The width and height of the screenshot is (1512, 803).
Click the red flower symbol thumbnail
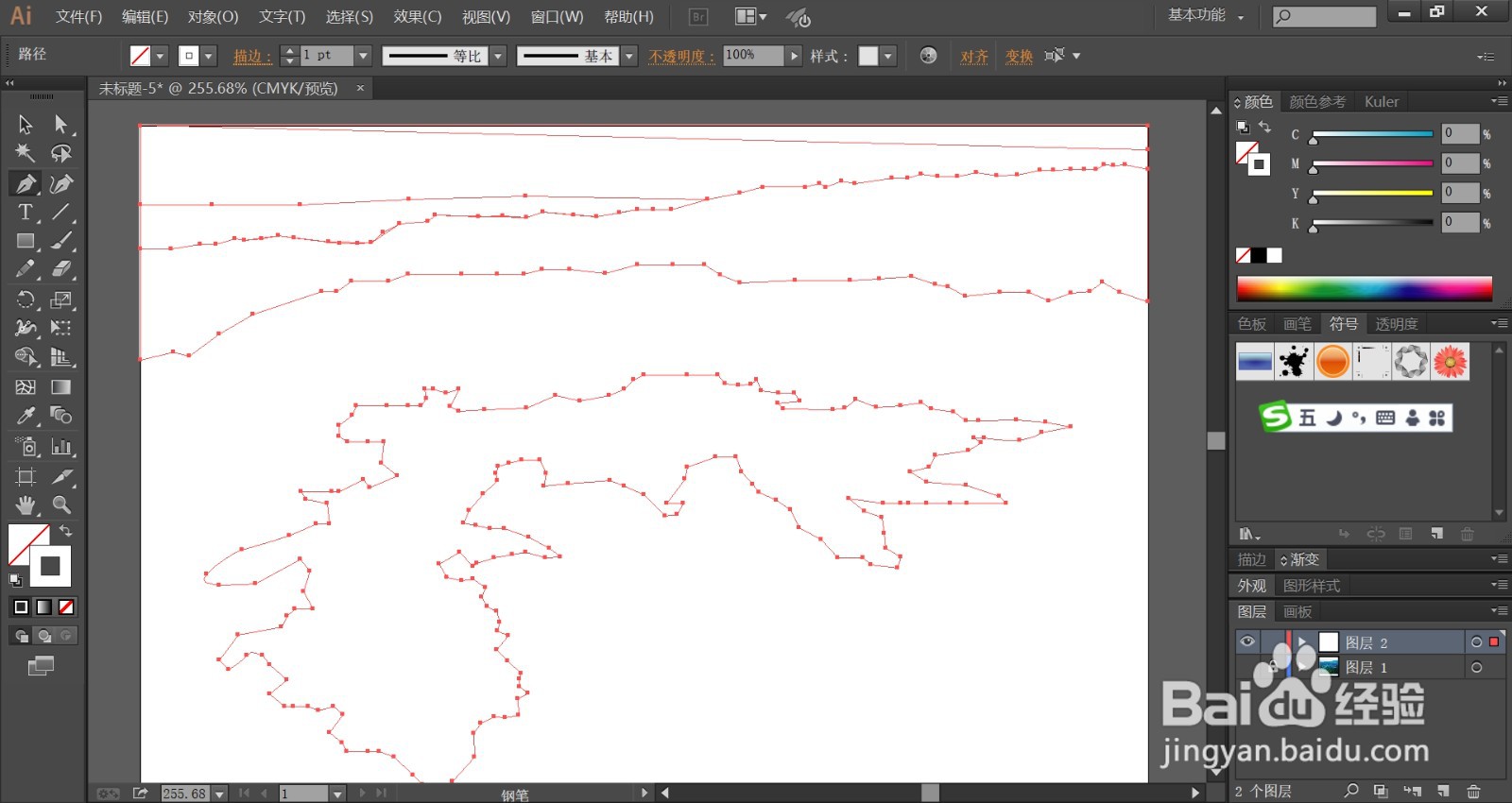pyautogui.click(x=1450, y=361)
